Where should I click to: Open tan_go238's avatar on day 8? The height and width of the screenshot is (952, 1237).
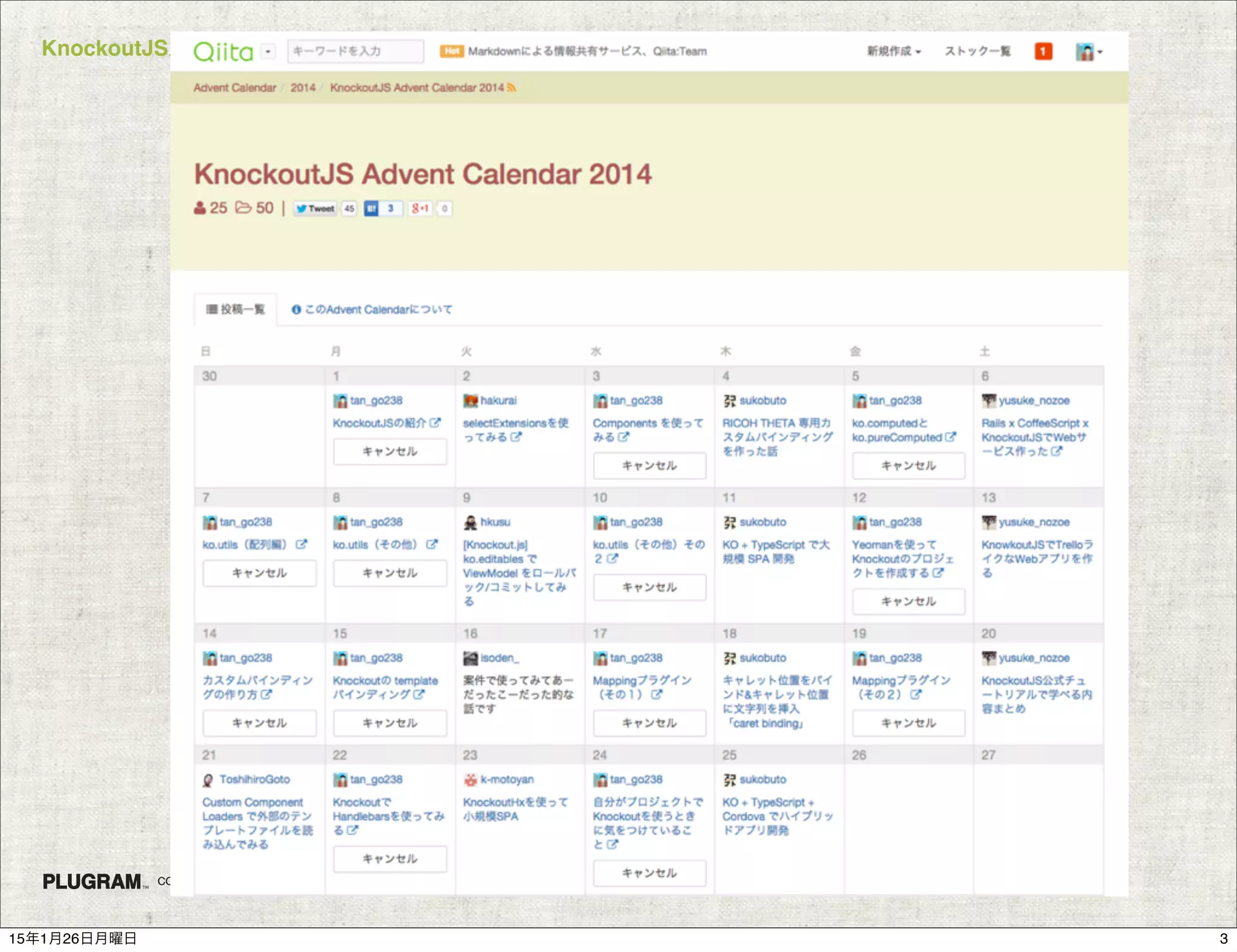pyautogui.click(x=341, y=522)
